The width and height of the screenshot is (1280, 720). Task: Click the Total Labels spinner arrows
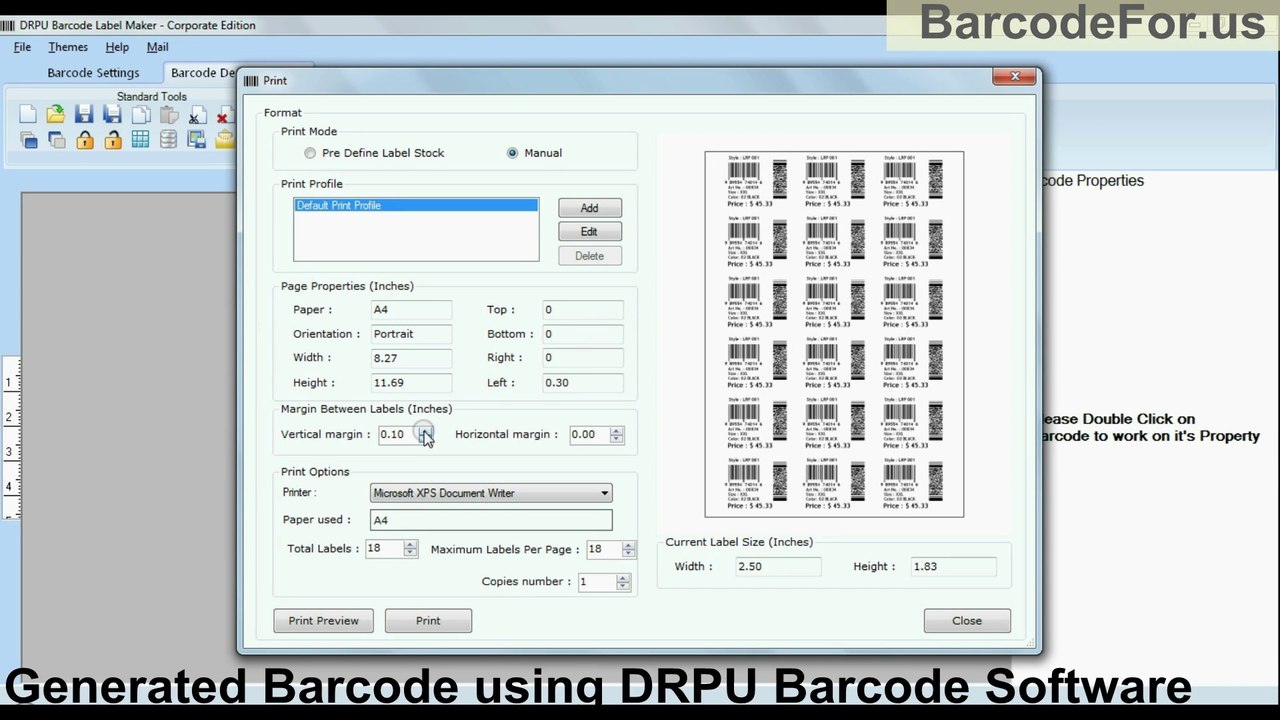pos(410,549)
